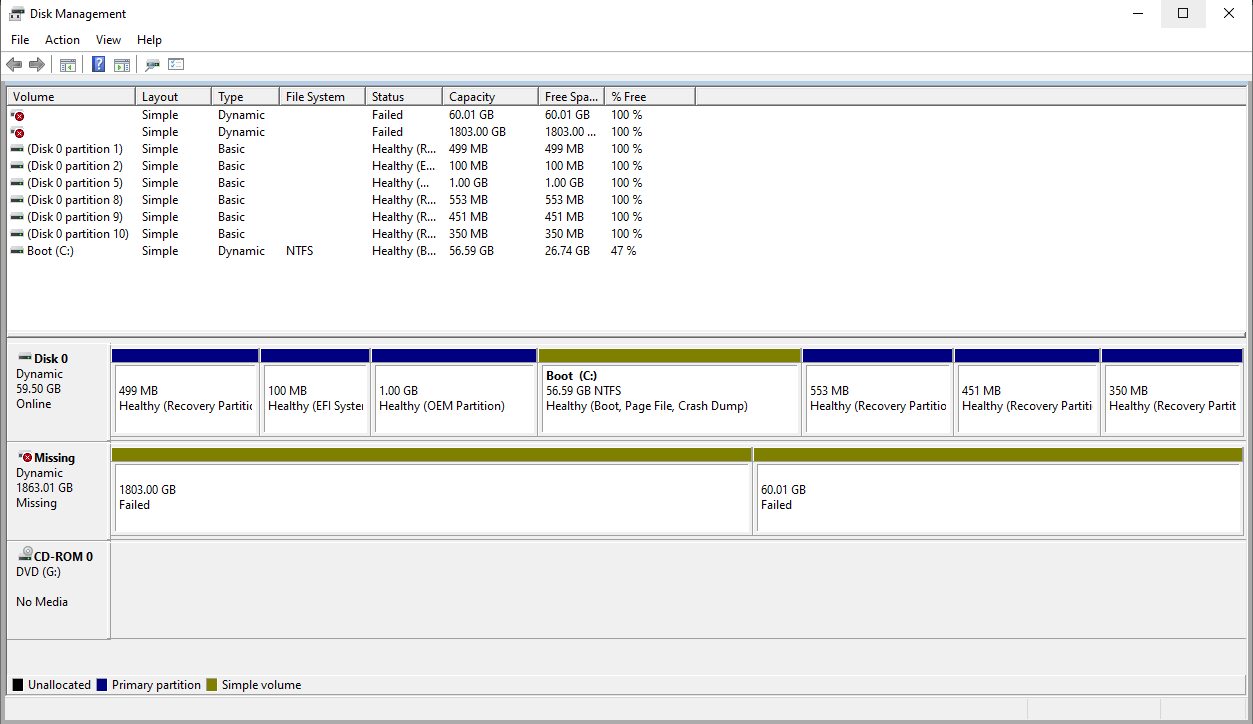Select the Disk 0 header block in the lower pane

pos(58,392)
